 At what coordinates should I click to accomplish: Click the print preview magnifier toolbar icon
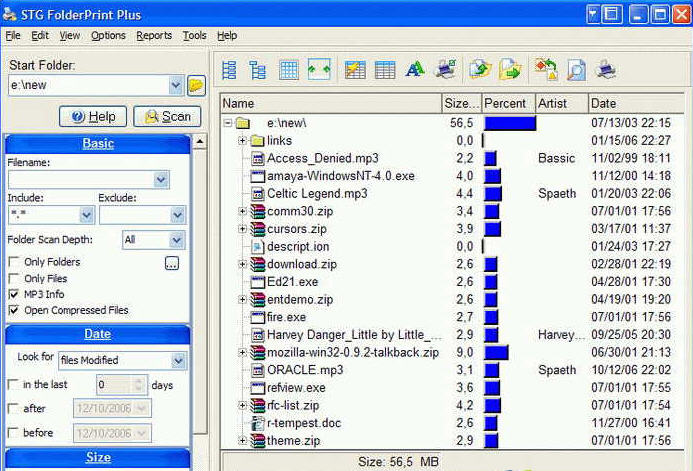575,70
